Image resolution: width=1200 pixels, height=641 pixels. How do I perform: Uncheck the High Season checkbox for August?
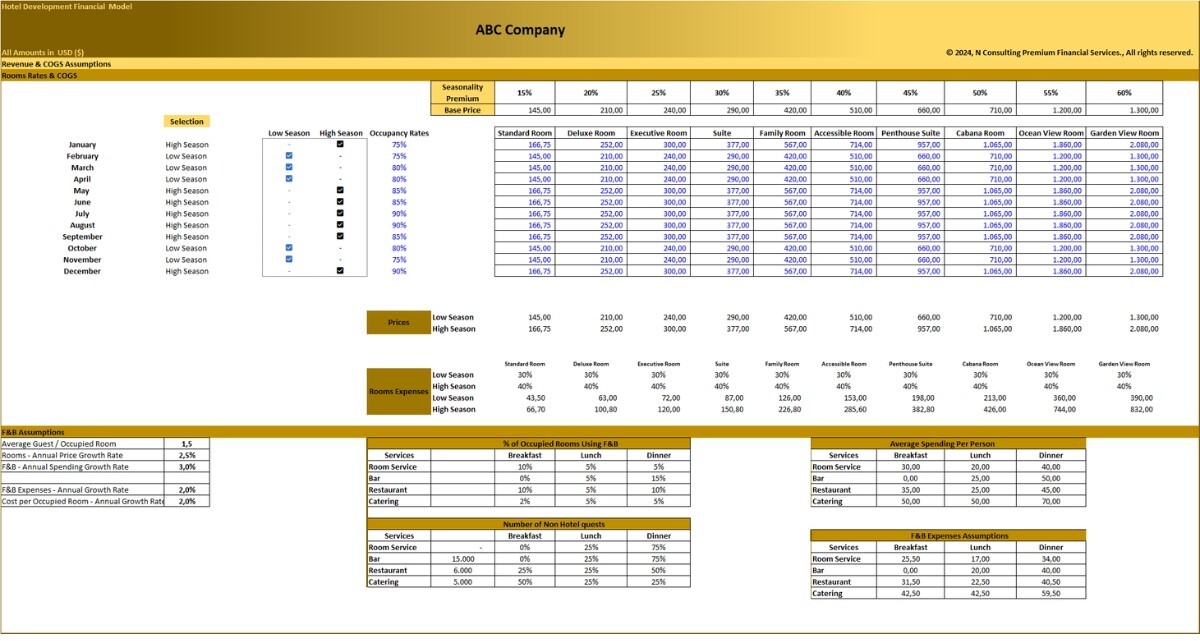click(340, 225)
